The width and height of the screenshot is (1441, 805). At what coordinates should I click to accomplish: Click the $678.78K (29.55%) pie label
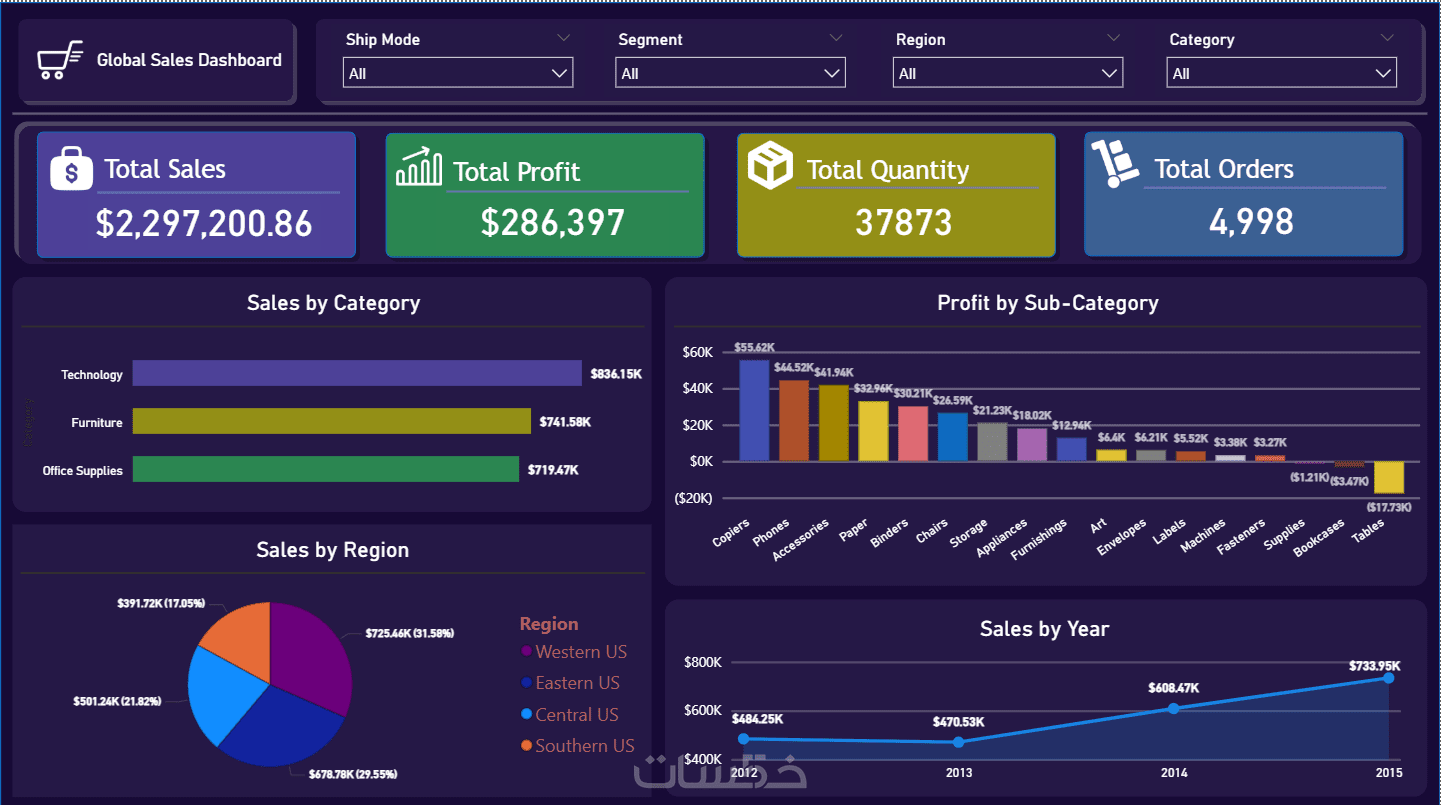pos(351,774)
